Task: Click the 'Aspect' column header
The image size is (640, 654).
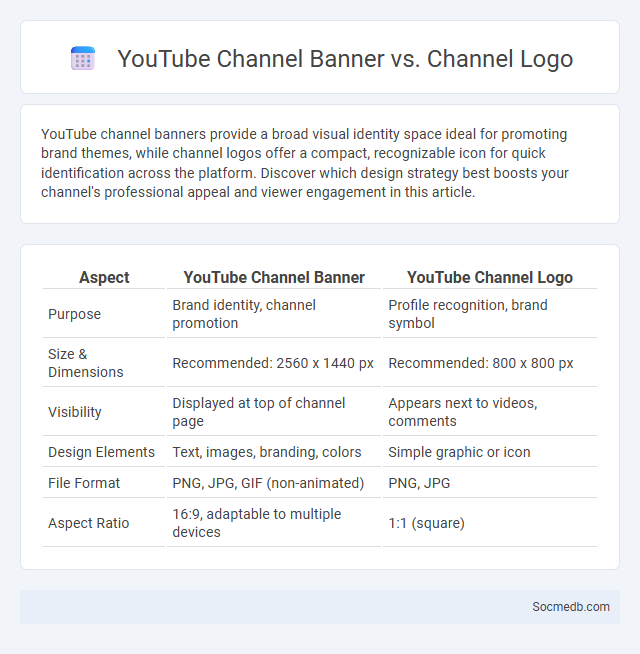Action: click(x=104, y=277)
